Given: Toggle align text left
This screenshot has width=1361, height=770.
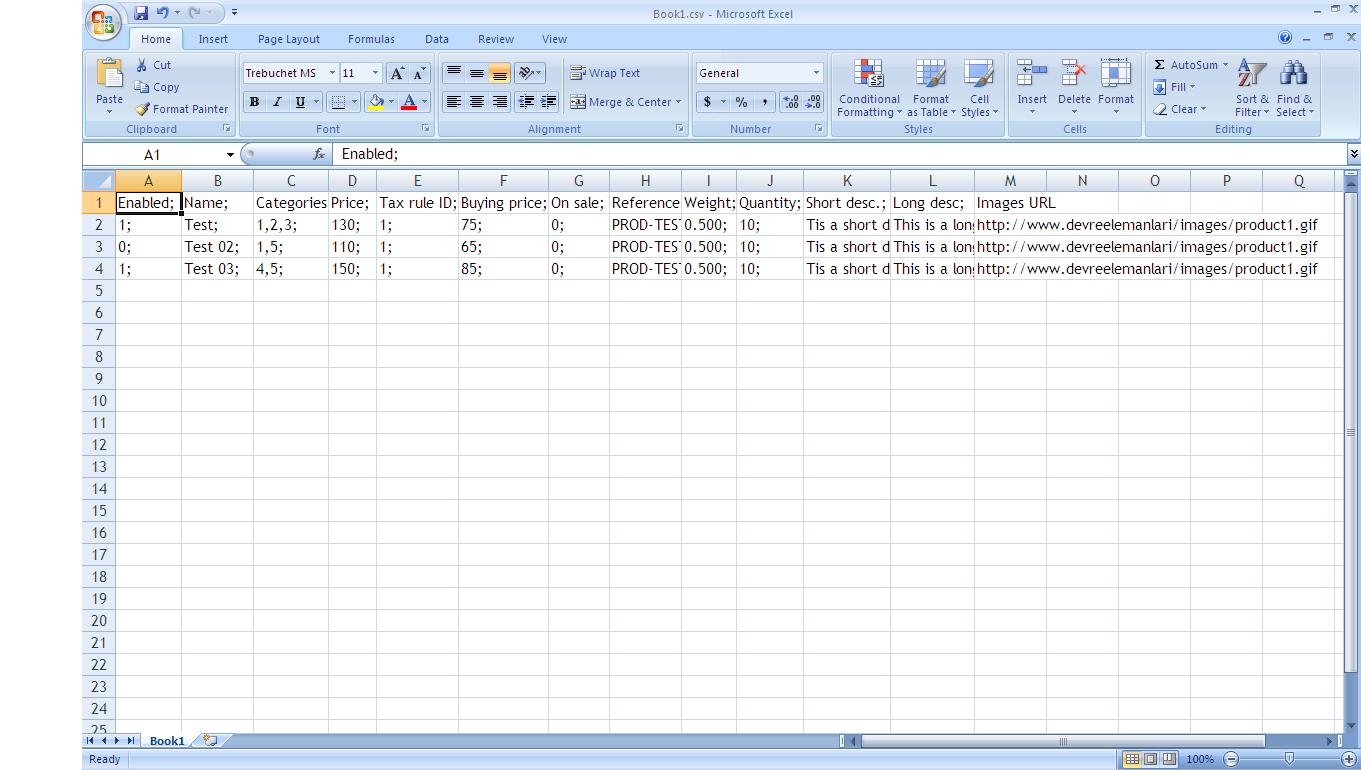Looking at the screenshot, I should (x=454, y=102).
